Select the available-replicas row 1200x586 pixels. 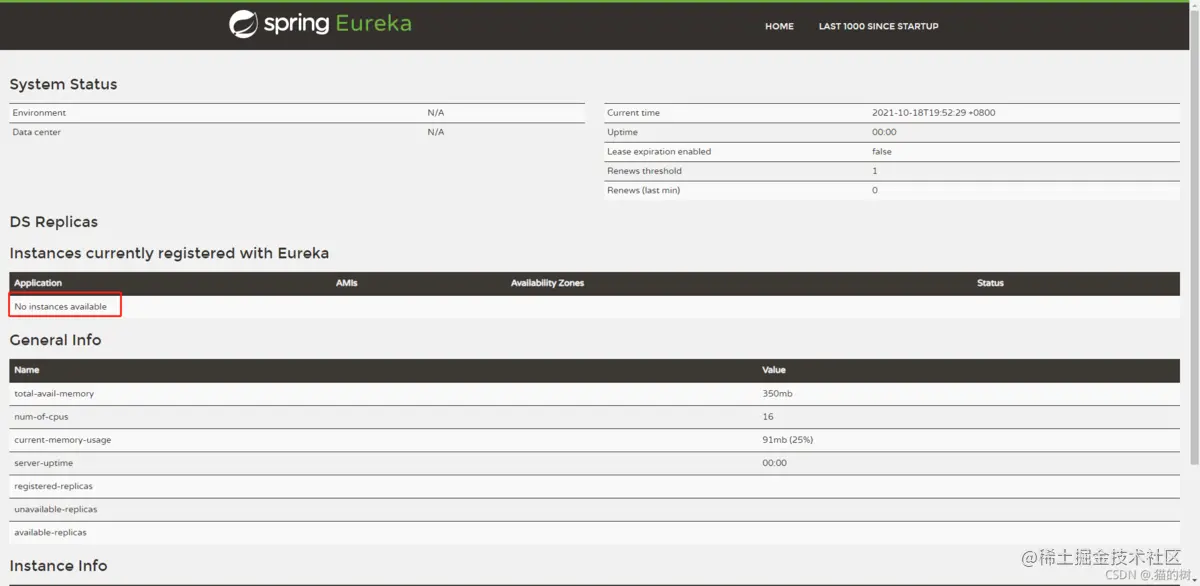[594, 532]
